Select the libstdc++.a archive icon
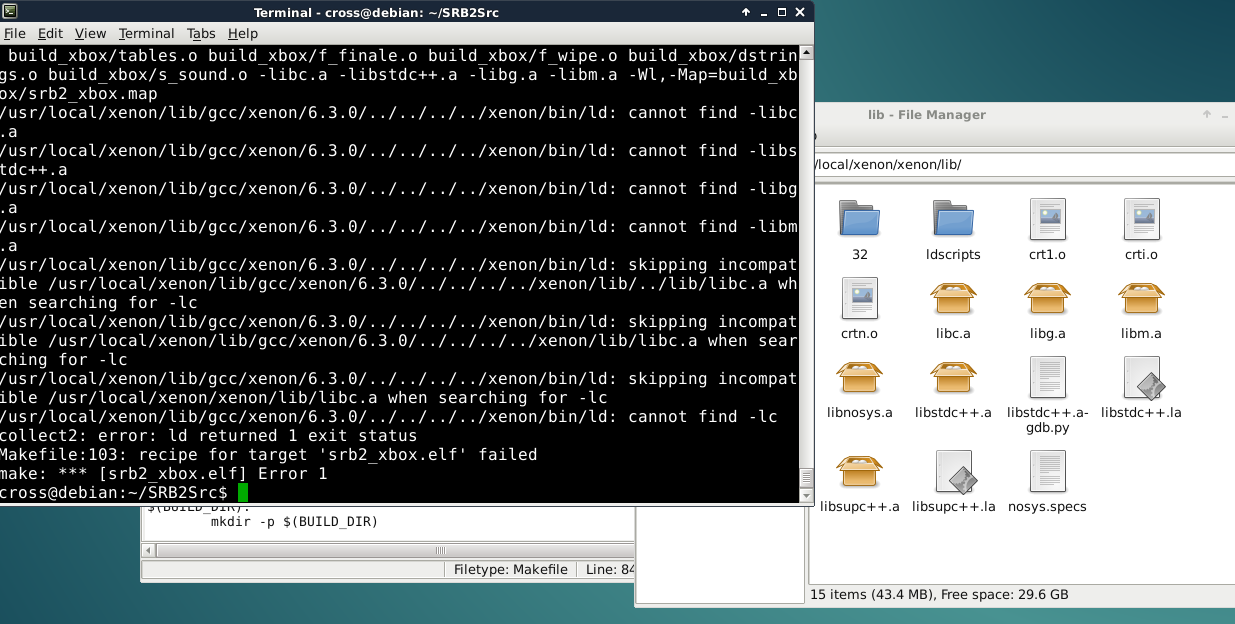1235x624 pixels. pyautogui.click(x=953, y=377)
